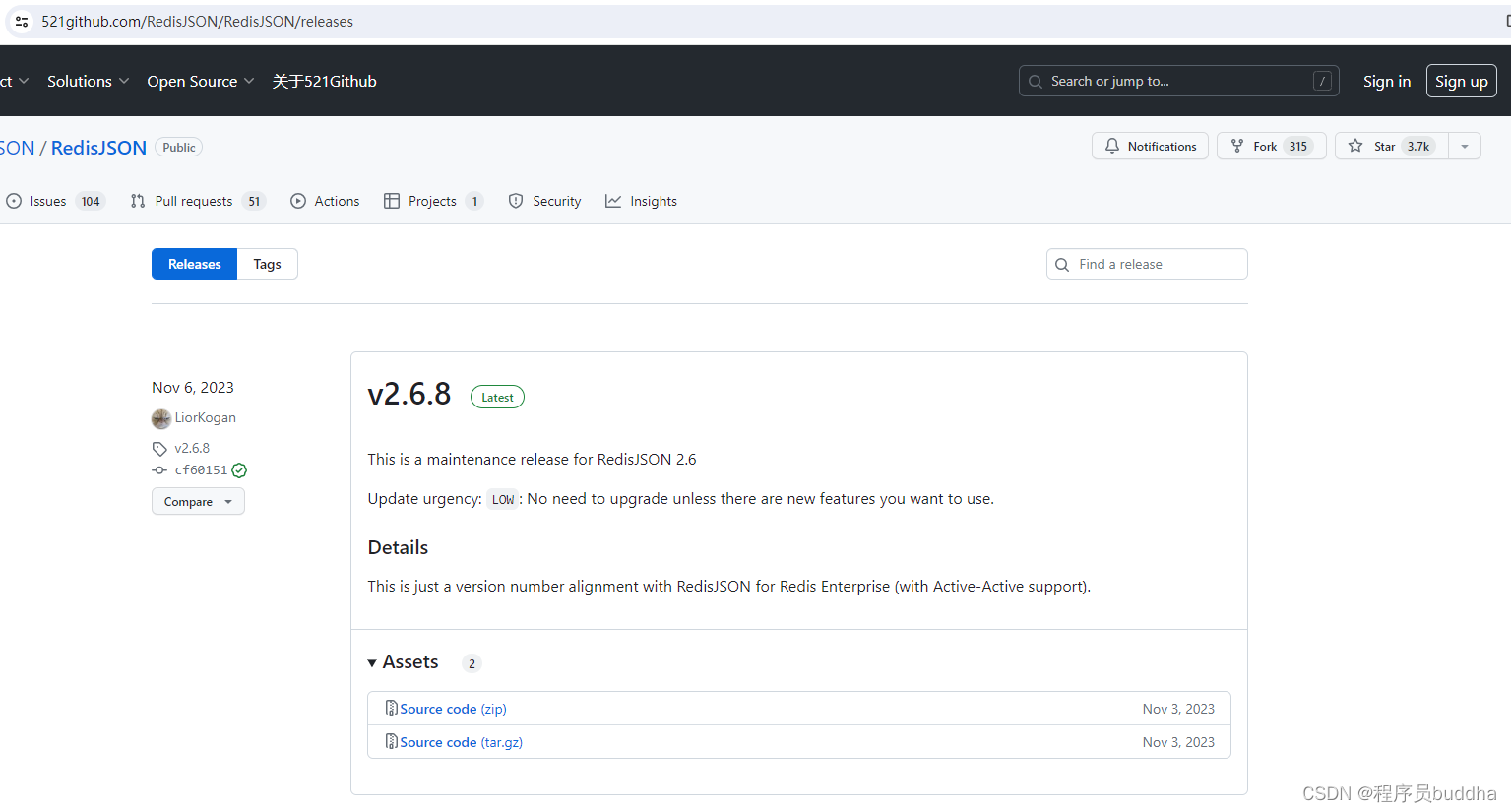
Task: Focus the Find a release search box
Action: (x=1147, y=264)
